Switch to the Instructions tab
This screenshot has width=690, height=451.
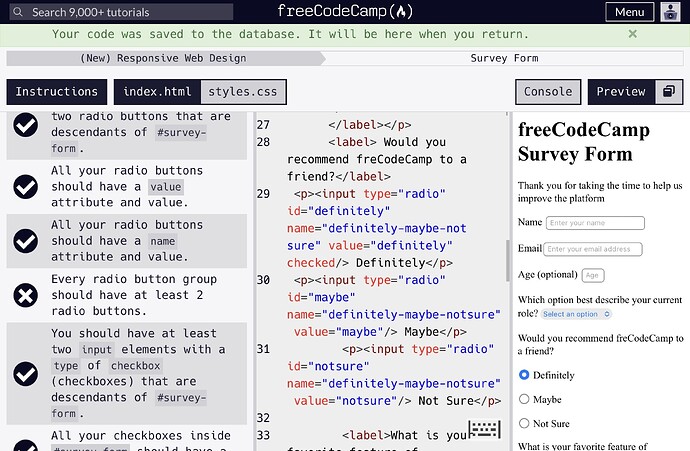pyautogui.click(x=57, y=92)
